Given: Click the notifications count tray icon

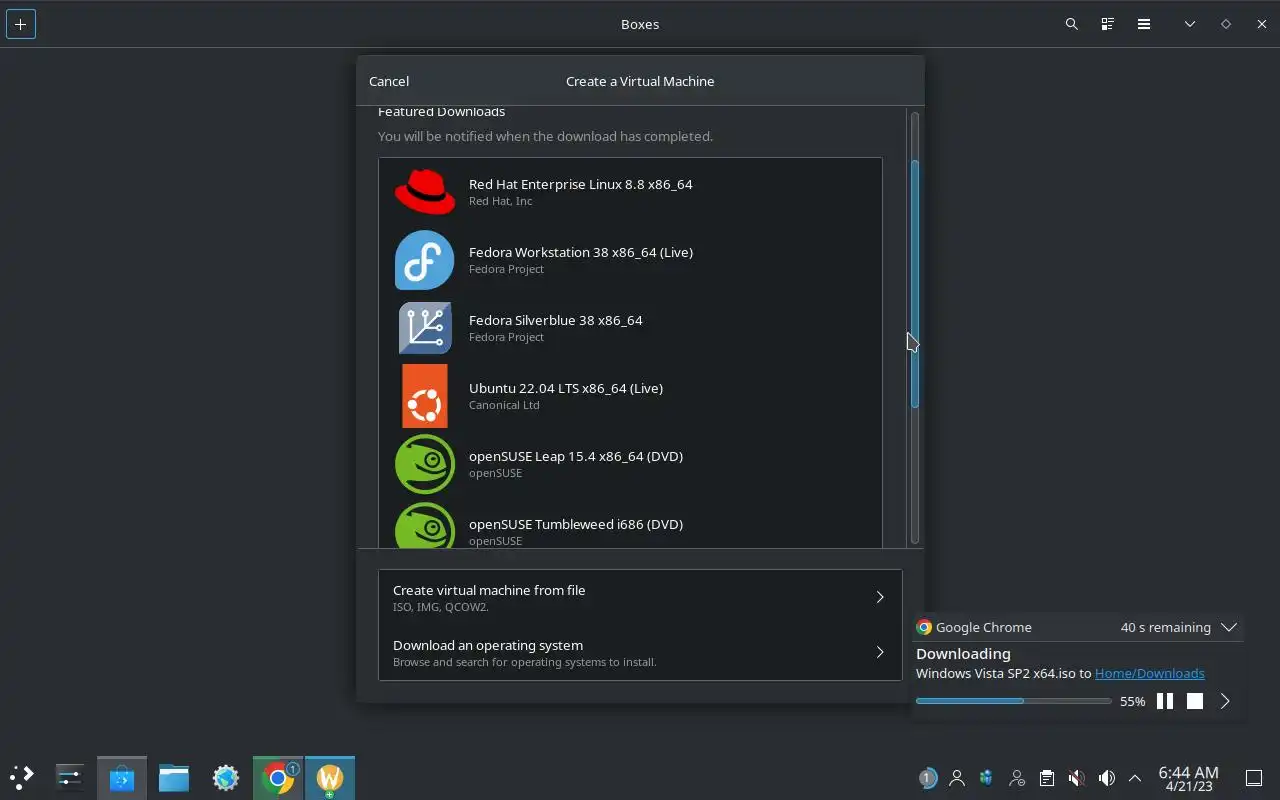Looking at the screenshot, I should pos(927,778).
